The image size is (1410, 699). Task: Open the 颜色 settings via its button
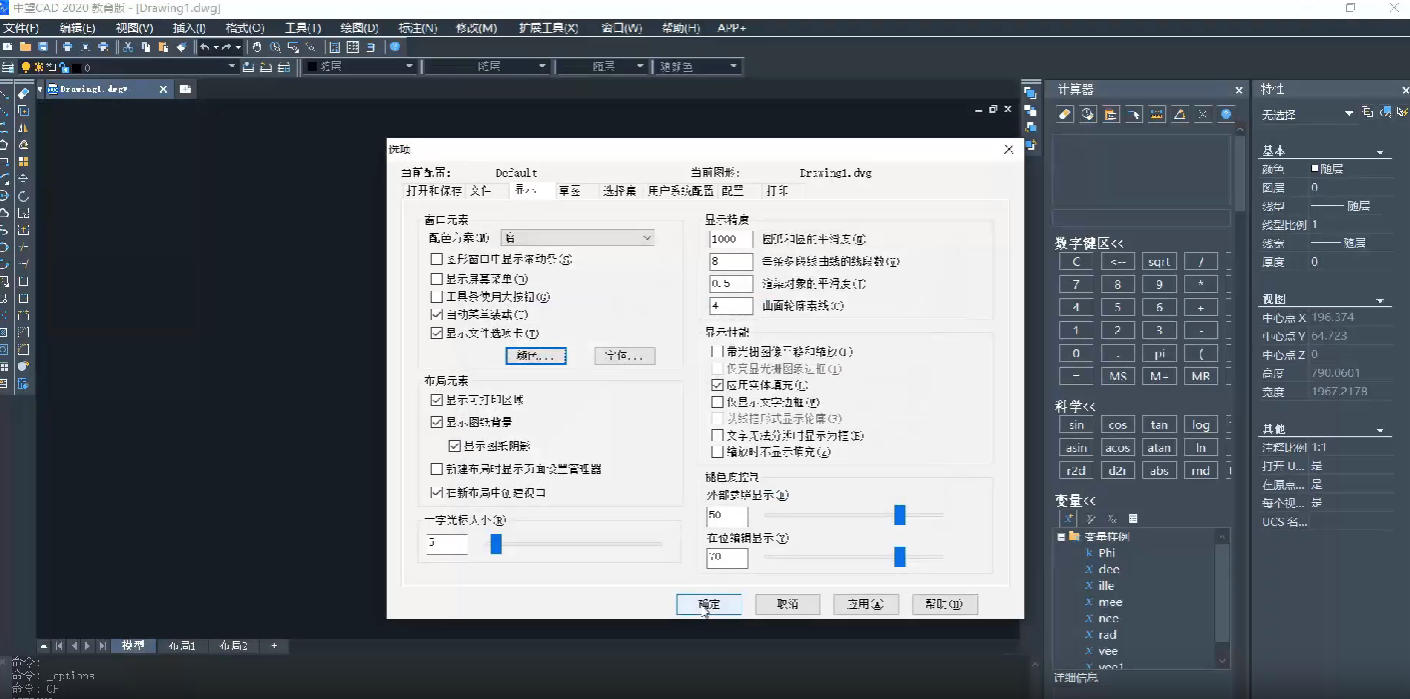(536, 356)
